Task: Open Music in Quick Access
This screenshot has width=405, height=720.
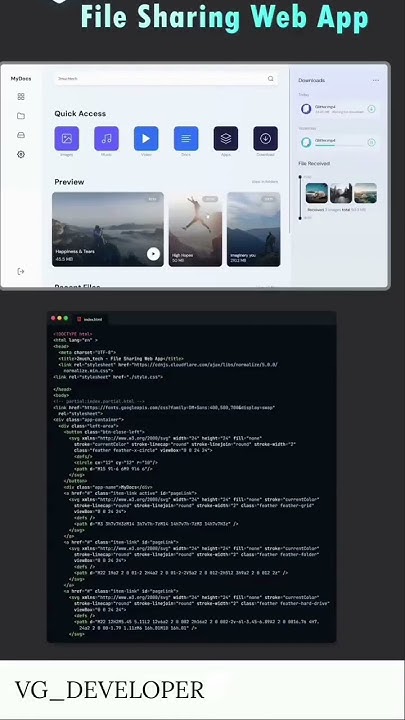Action: coord(107,138)
